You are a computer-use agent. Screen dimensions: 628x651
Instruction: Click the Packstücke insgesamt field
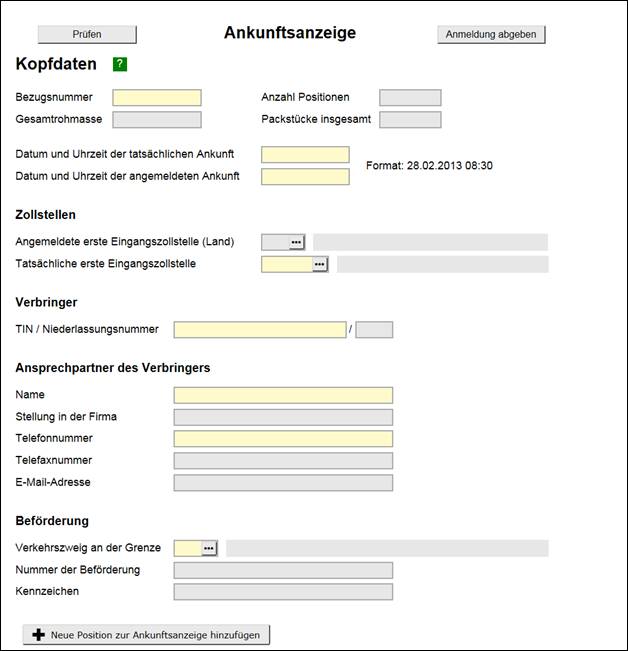[x=410, y=120]
